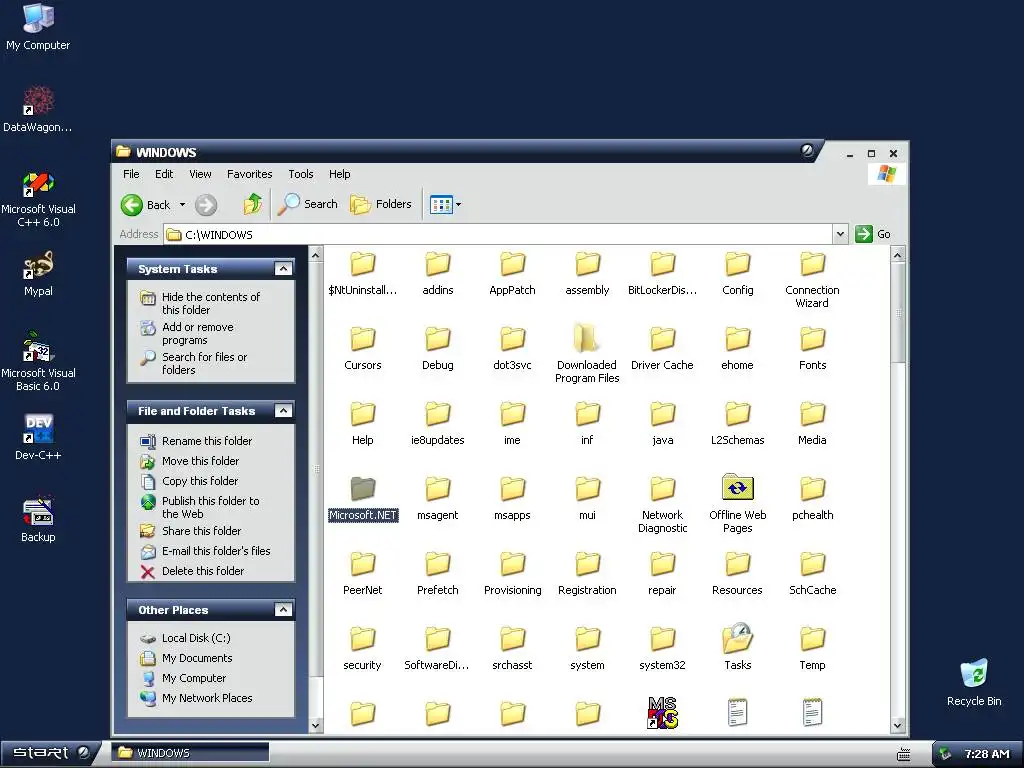Open the Favorites menu

[x=249, y=174]
